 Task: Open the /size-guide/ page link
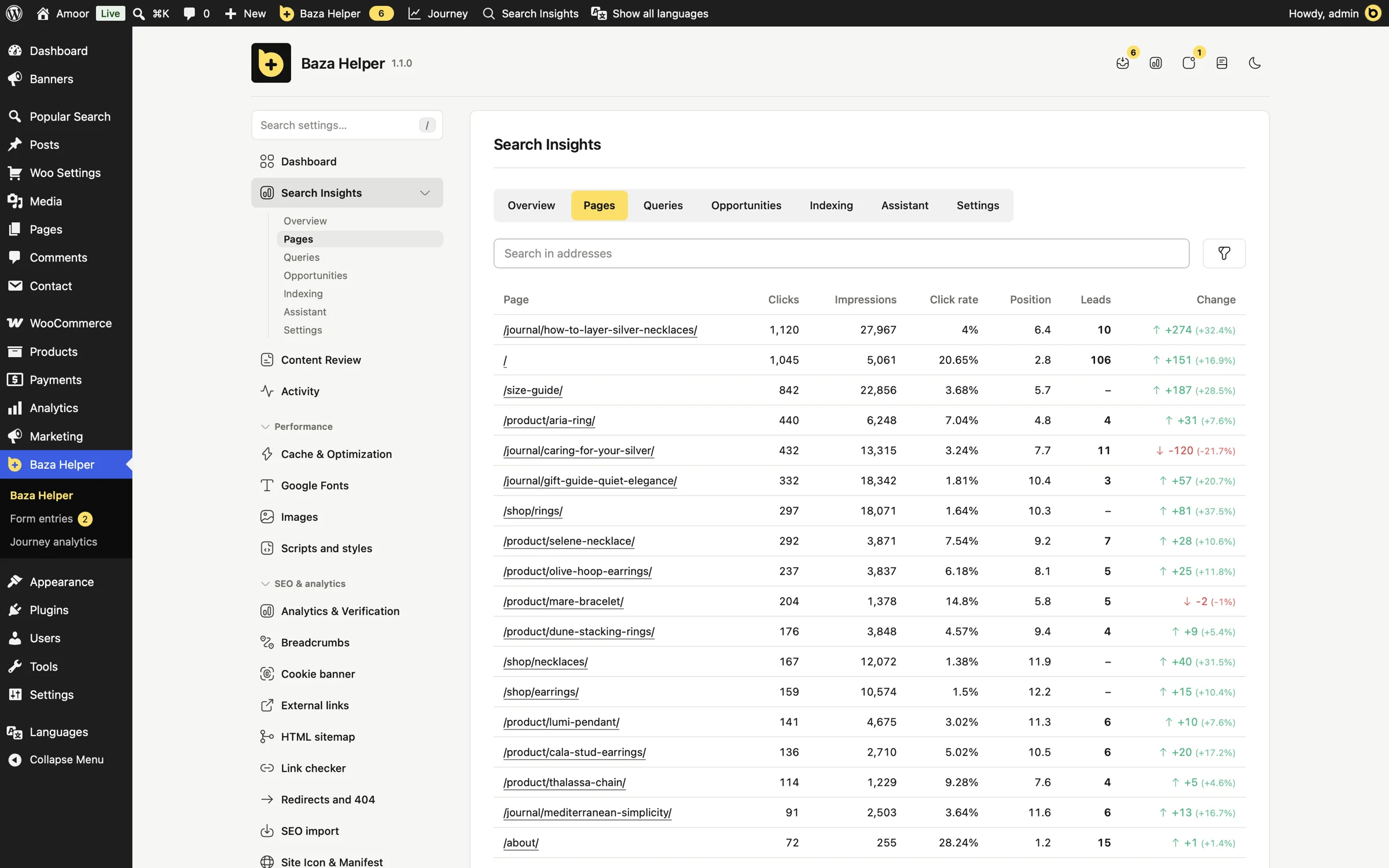coord(533,389)
